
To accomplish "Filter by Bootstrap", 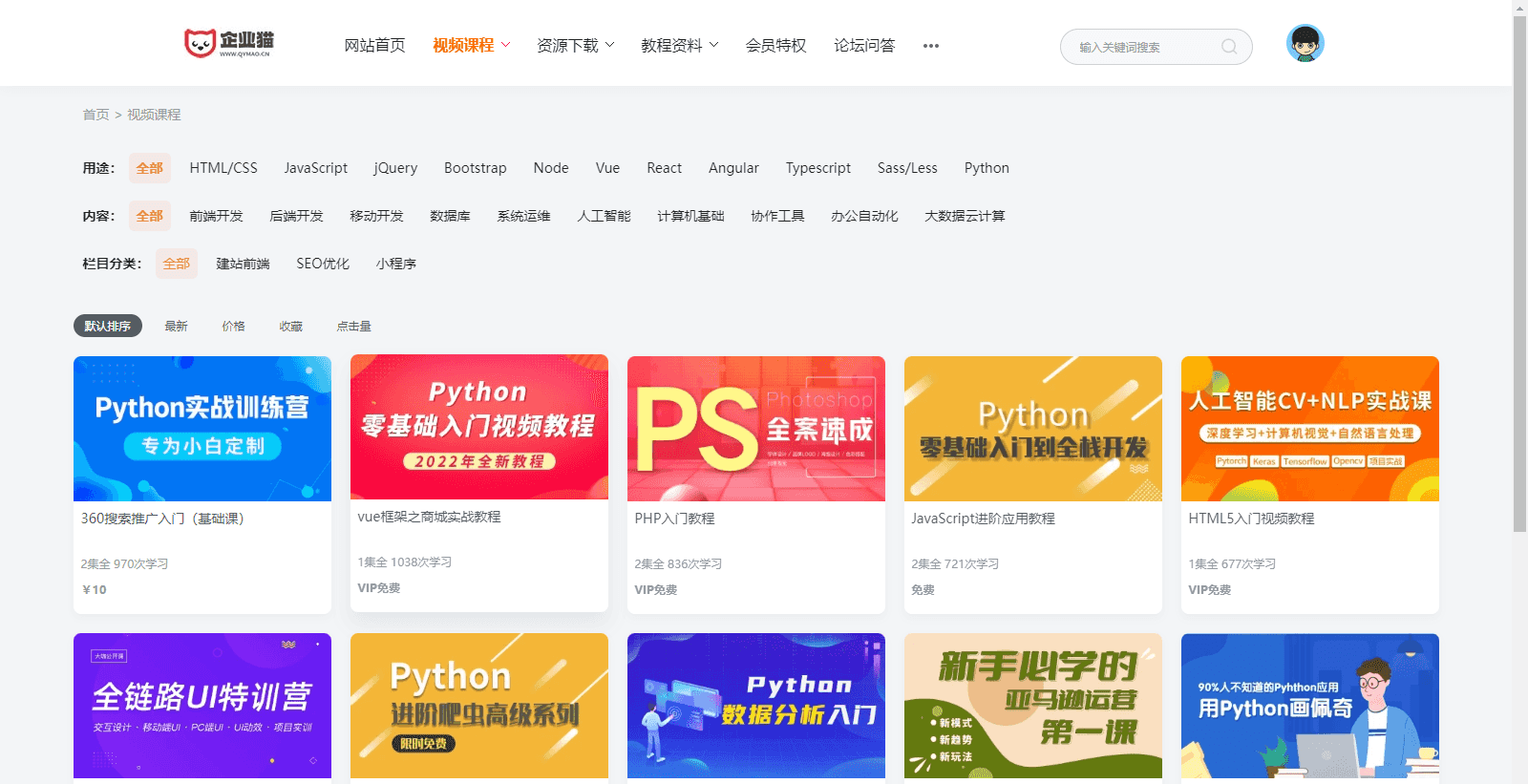I will click(x=476, y=168).
